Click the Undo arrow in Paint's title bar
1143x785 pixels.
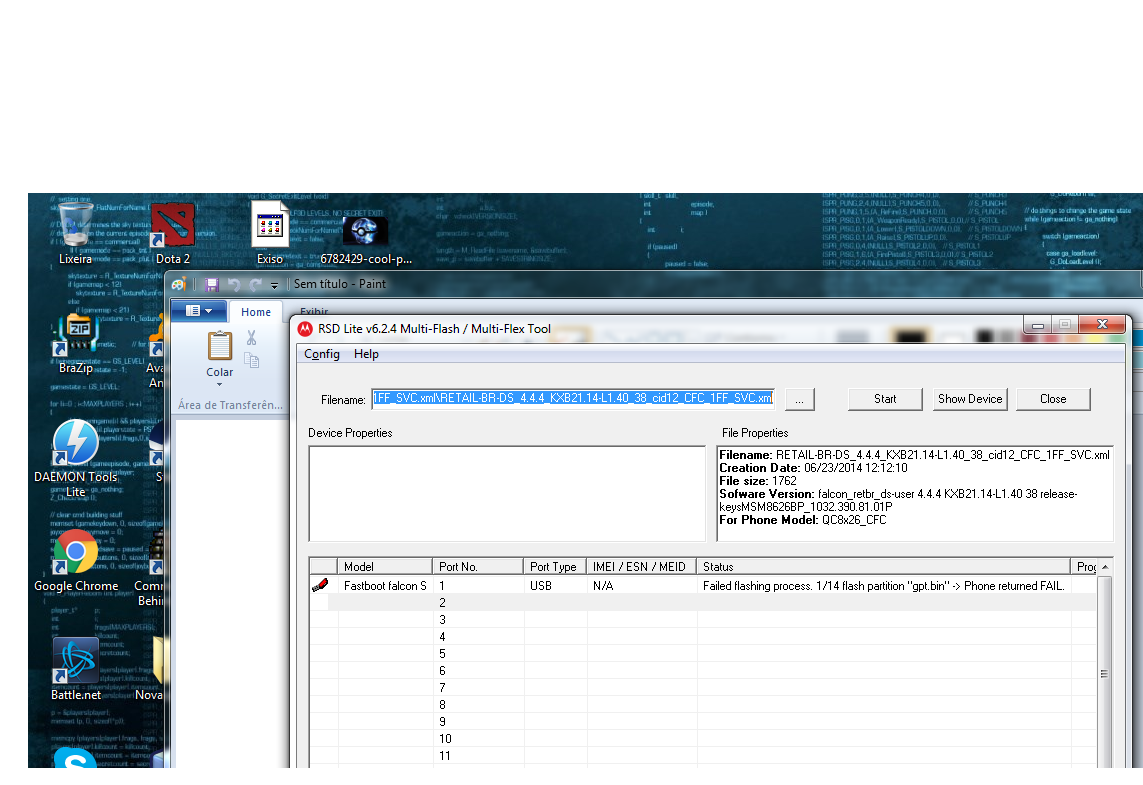pyautogui.click(x=234, y=284)
